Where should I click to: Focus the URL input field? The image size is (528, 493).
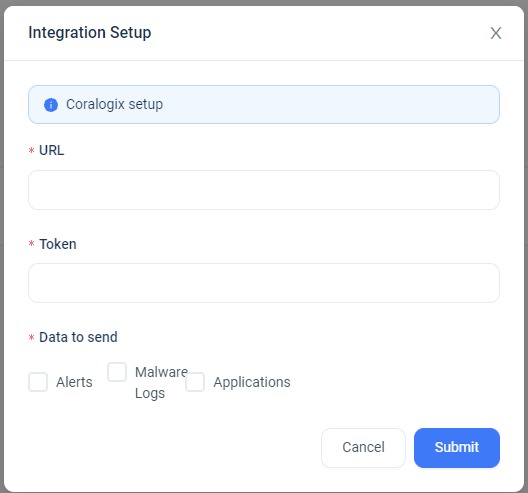(264, 190)
